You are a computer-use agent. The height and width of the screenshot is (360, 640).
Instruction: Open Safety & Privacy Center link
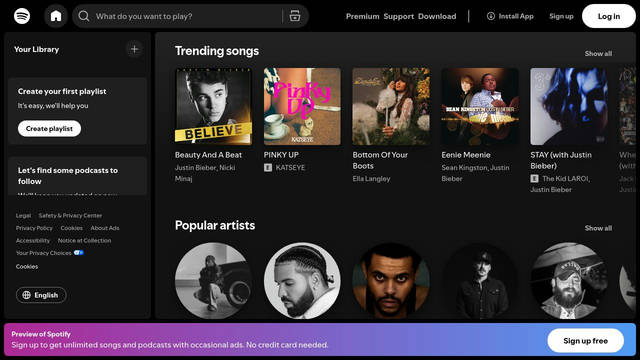coord(70,216)
